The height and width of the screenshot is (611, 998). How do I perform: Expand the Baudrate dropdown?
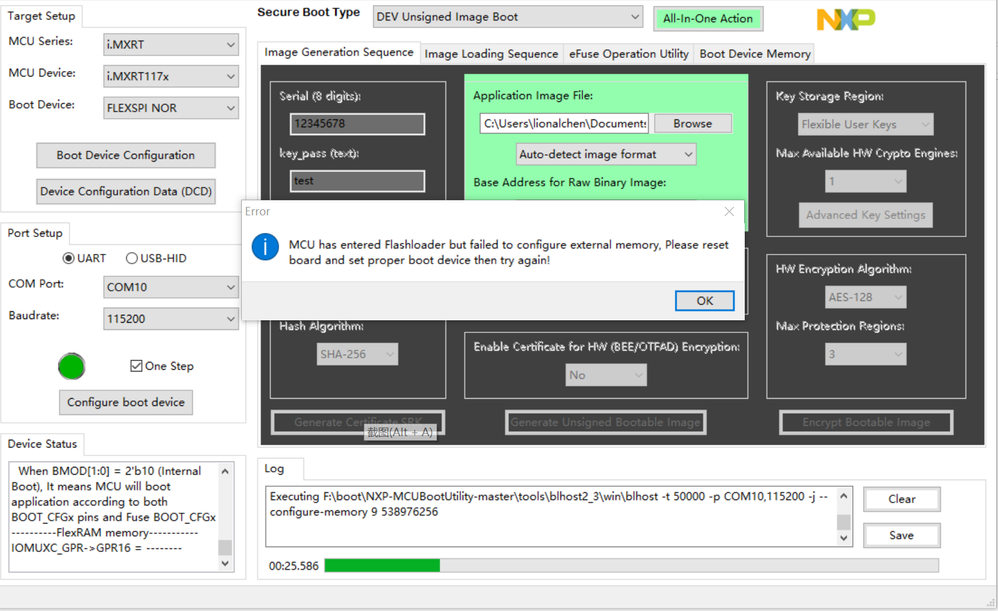pyautogui.click(x=171, y=319)
